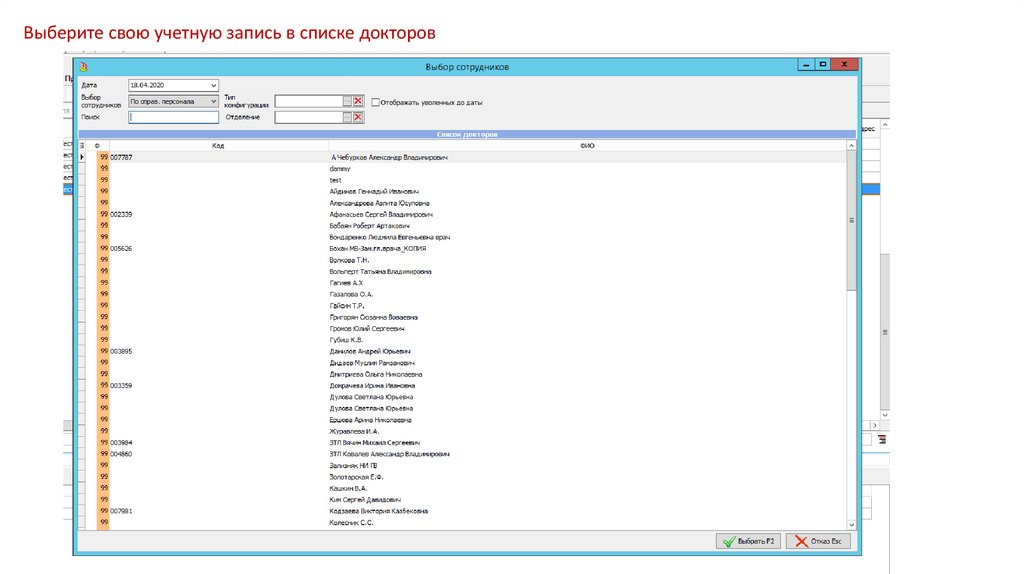Select Волкова Т.Н. in the list
1024x574 pixels.
(349, 260)
